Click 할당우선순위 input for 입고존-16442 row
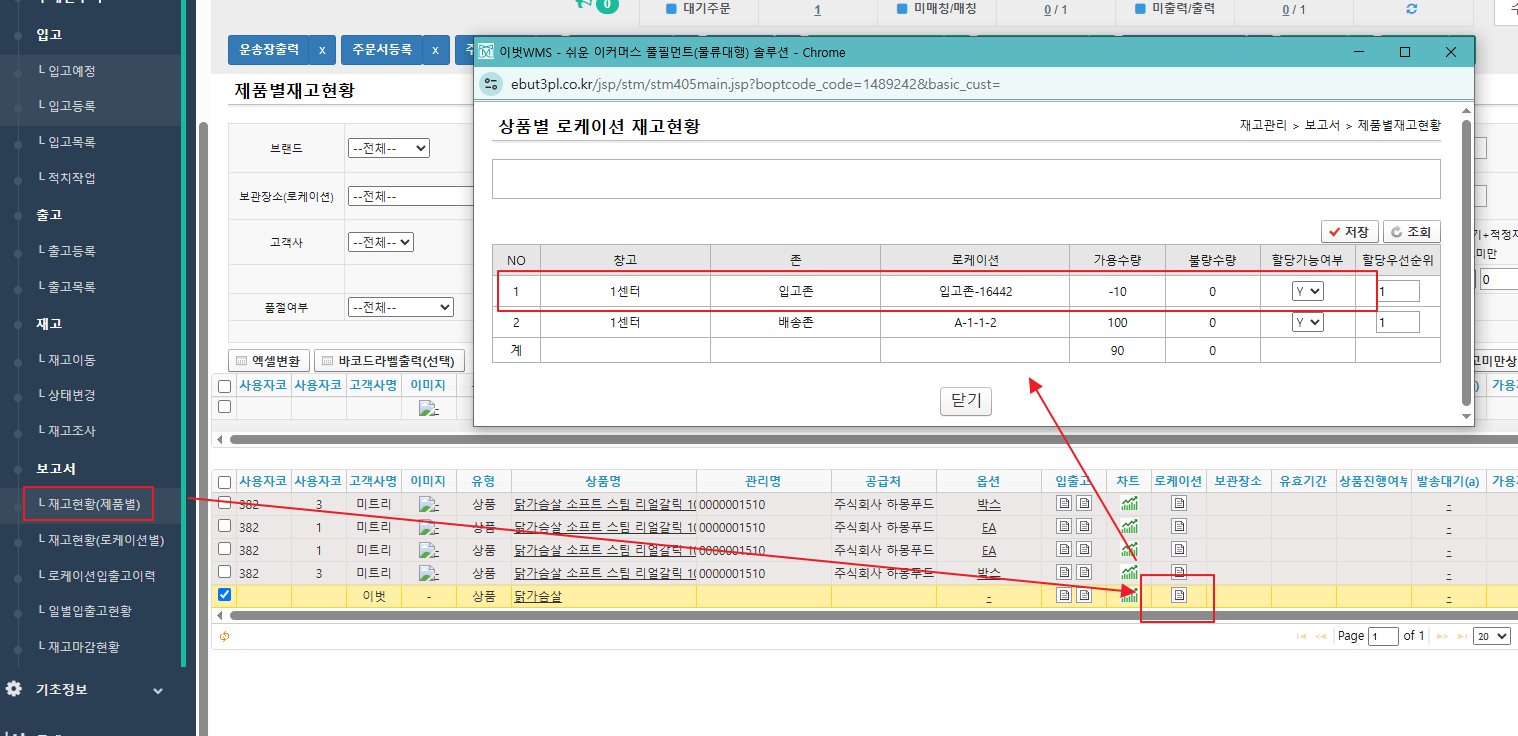Viewport: 1518px width, 736px height. [1398, 291]
